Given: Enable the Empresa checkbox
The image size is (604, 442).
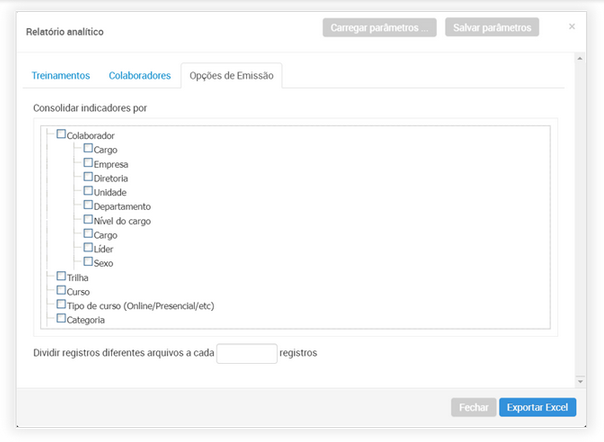Looking at the screenshot, I should [x=88, y=162].
